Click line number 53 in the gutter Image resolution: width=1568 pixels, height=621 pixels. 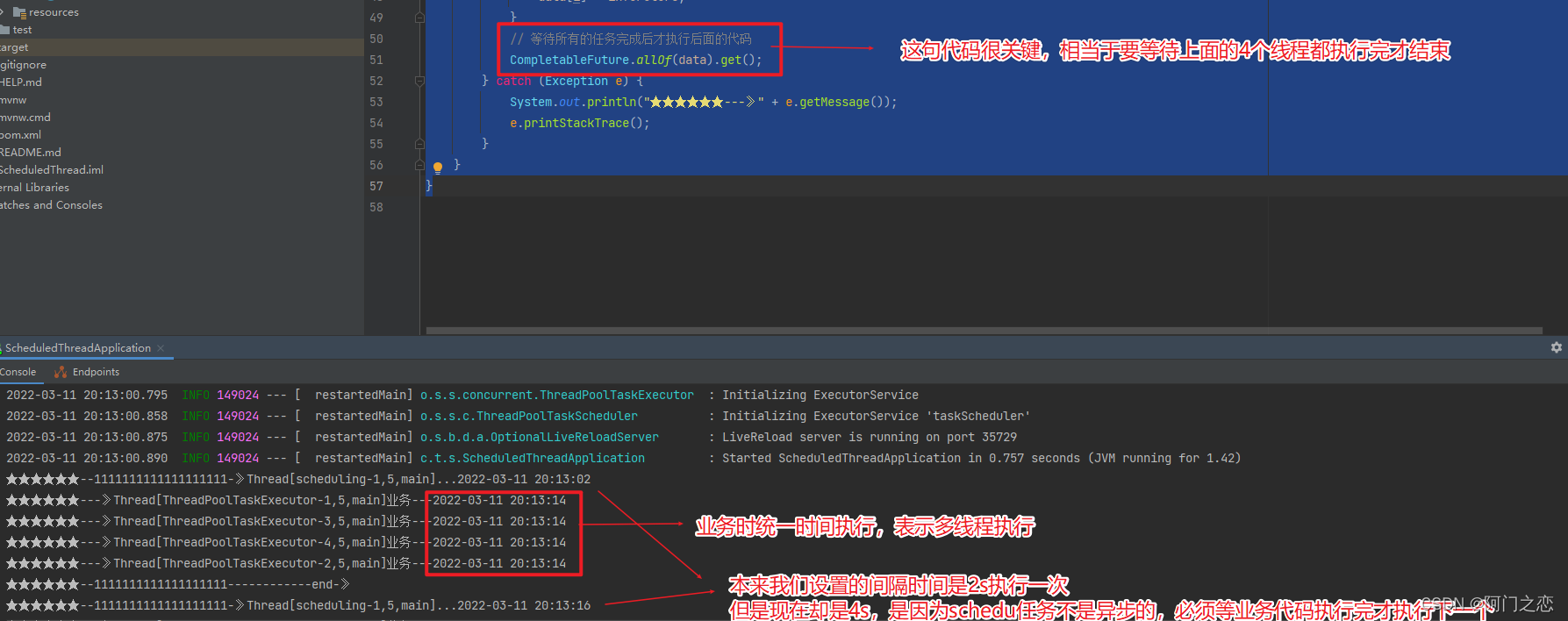(376, 102)
